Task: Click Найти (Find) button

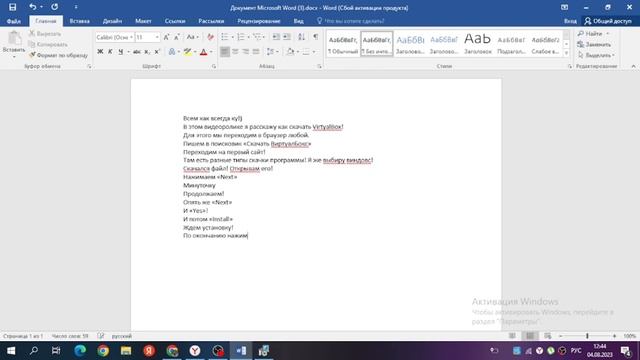Action: 590,33
